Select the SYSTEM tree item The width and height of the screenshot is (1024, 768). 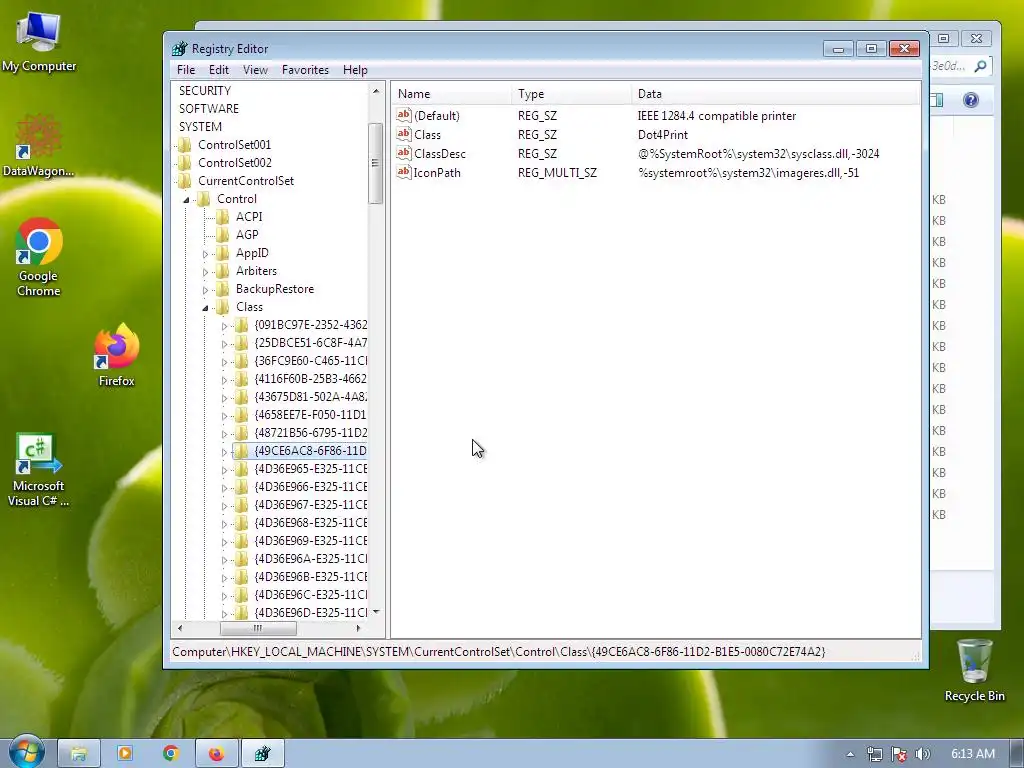(x=200, y=127)
